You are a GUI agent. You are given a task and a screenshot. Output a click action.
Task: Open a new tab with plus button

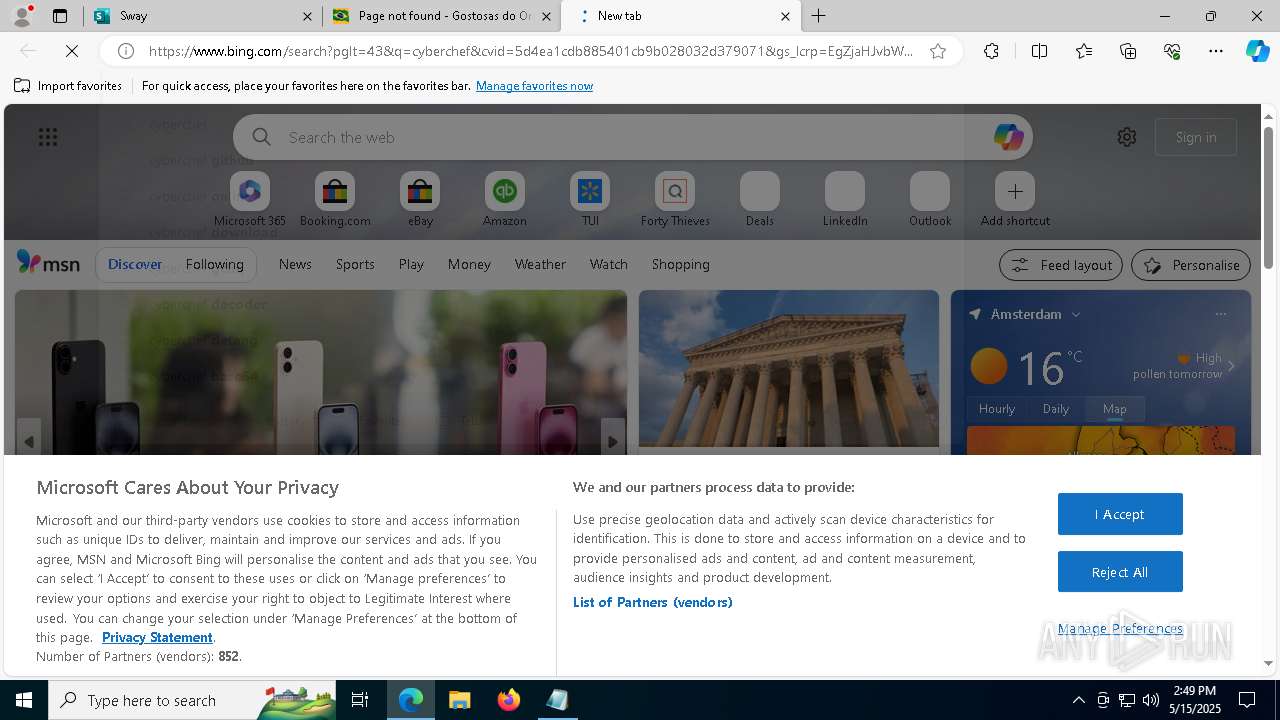click(x=818, y=16)
